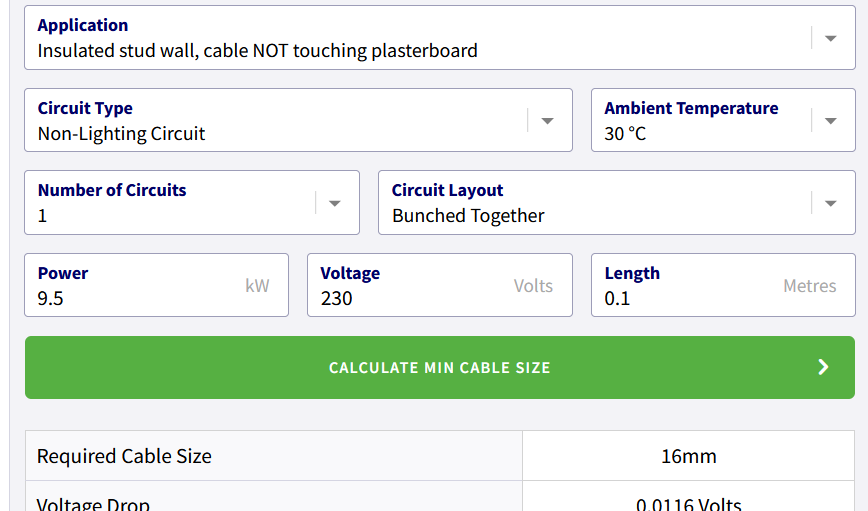Viewport: 868px width, 511px height.
Task: Open the Non-Lighting Circuit type selector
Action: (121, 133)
